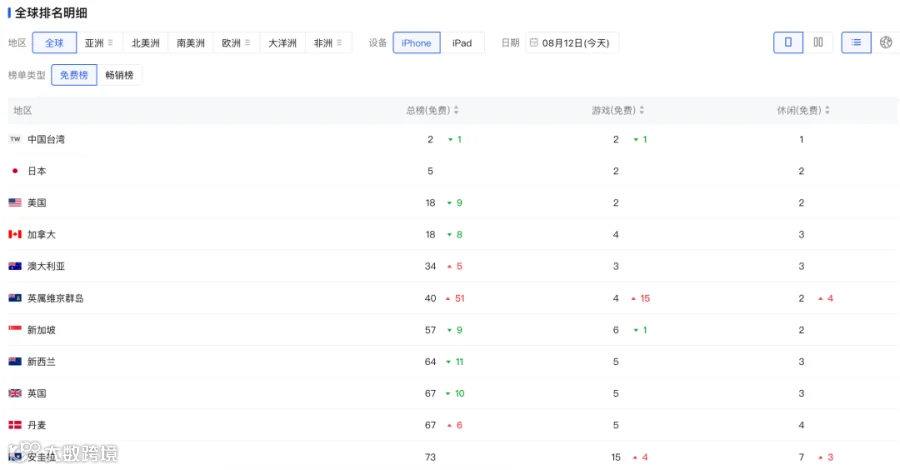Select iPad device option
This screenshot has width=900, height=470.
462,43
